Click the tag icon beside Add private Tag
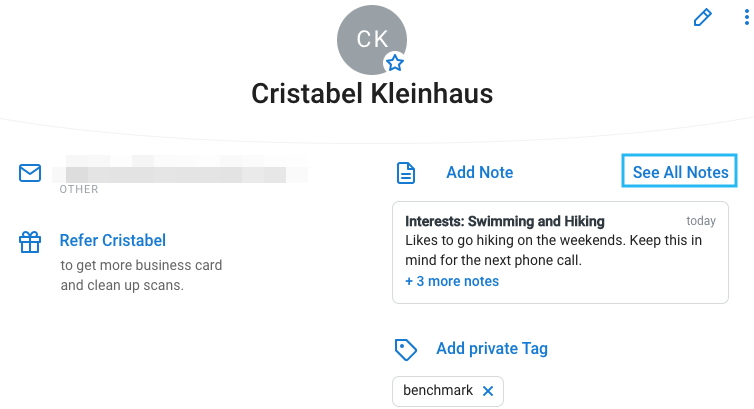The width and height of the screenshot is (754, 409). coord(405,349)
